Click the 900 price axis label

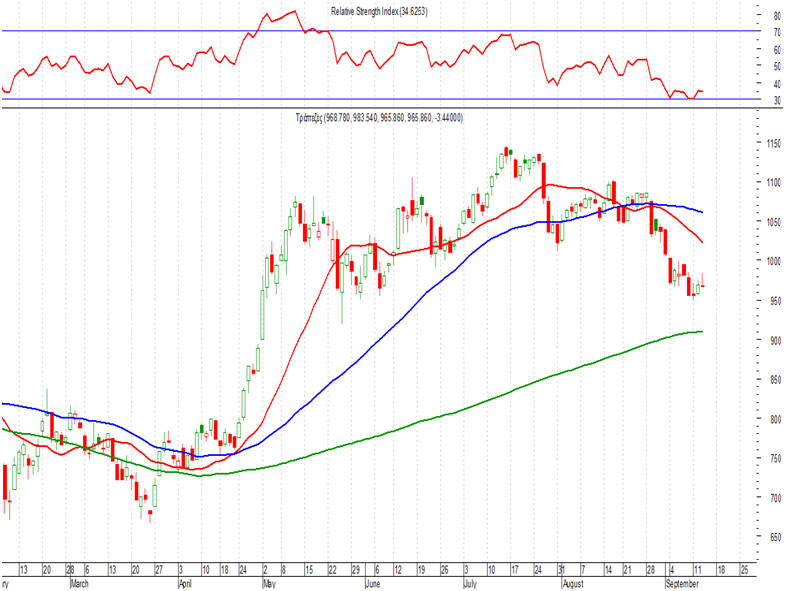click(x=775, y=341)
